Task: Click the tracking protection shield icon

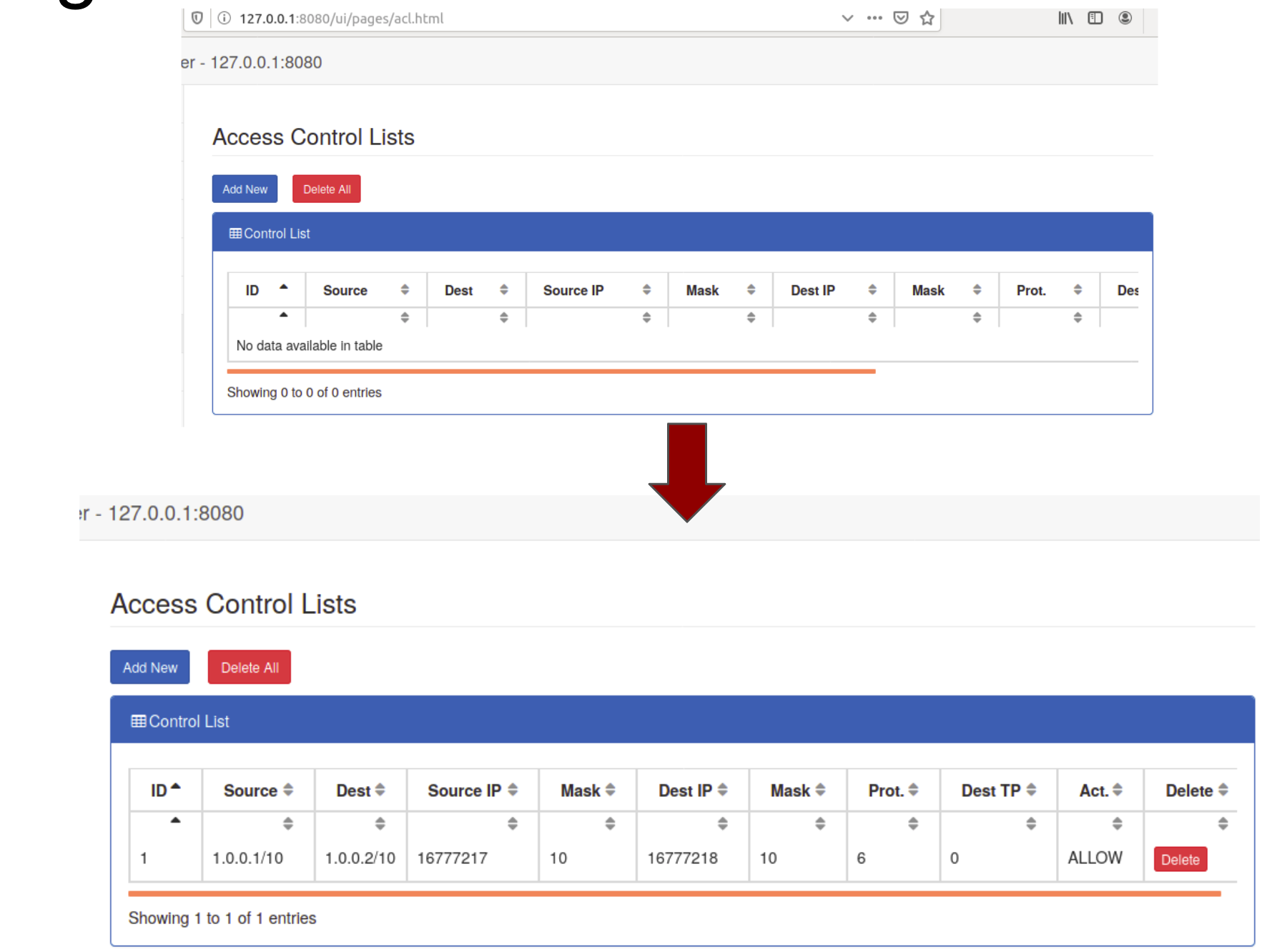Action: (197, 18)
